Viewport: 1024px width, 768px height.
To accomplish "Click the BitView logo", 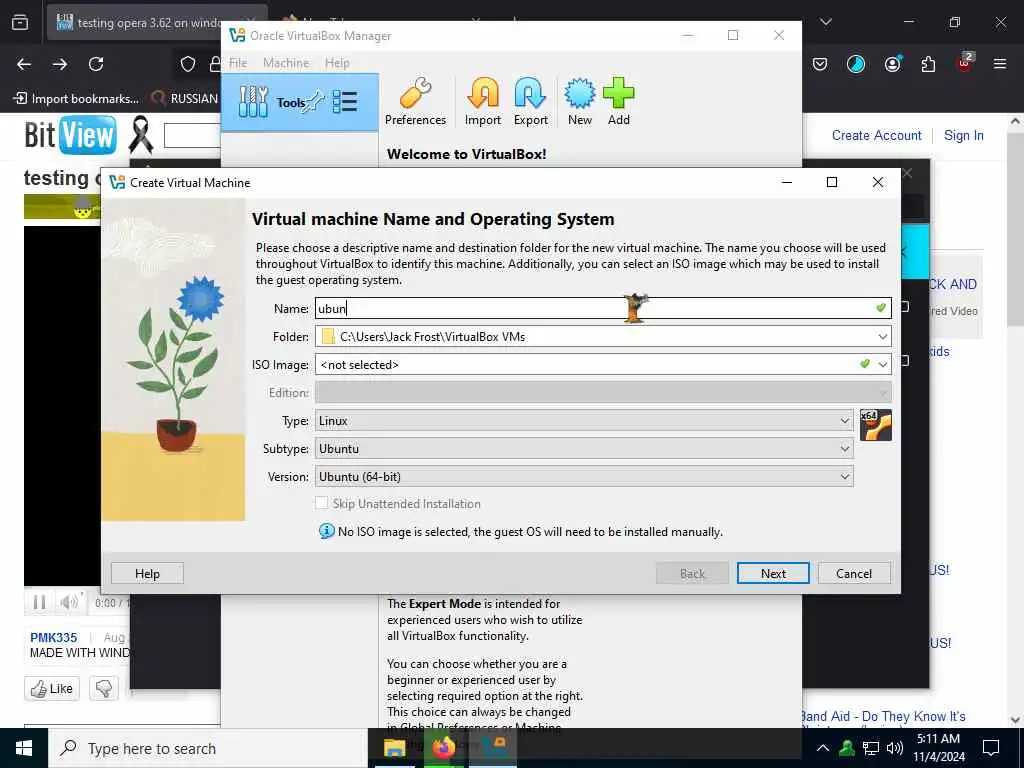I will [x=71, y=135].
